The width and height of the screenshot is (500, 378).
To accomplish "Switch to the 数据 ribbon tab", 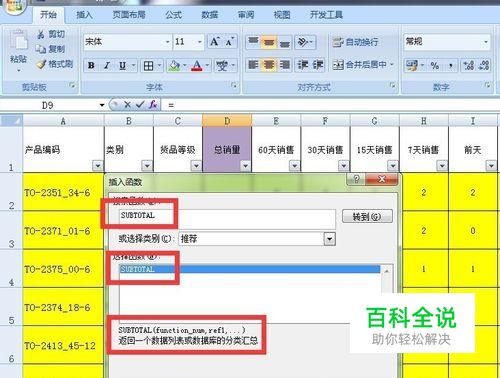I will [x=210, y=15].
